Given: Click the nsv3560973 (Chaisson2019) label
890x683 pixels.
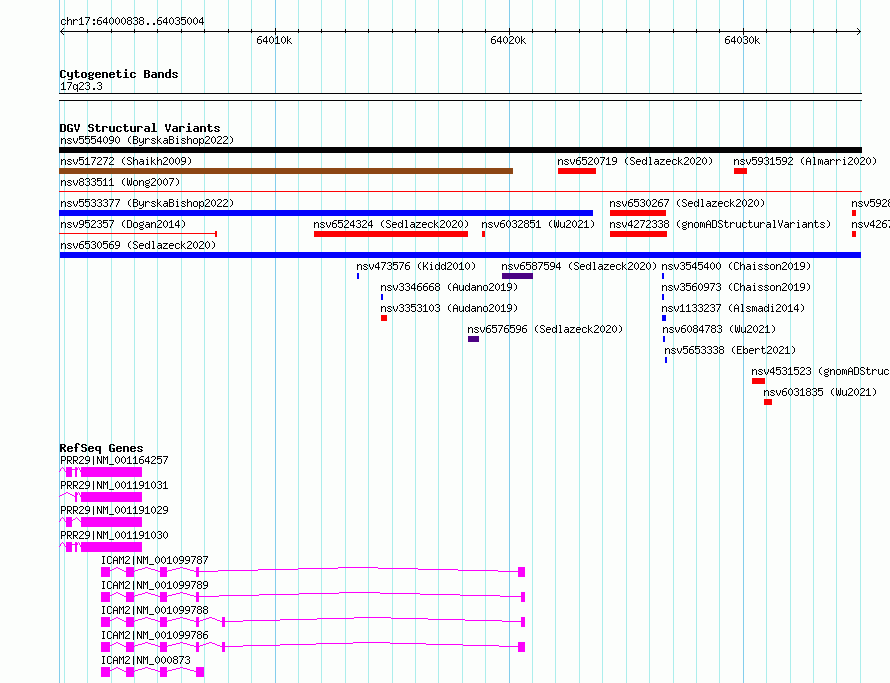Looking at the screenshot, I should [x=736, y=287].
